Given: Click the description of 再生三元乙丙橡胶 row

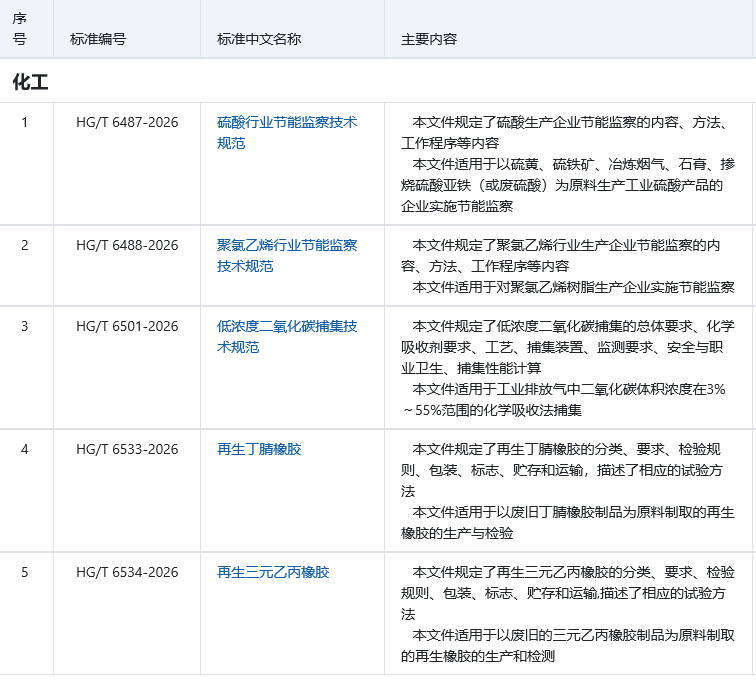Looking at the screenshot, I should coord(567,614).
